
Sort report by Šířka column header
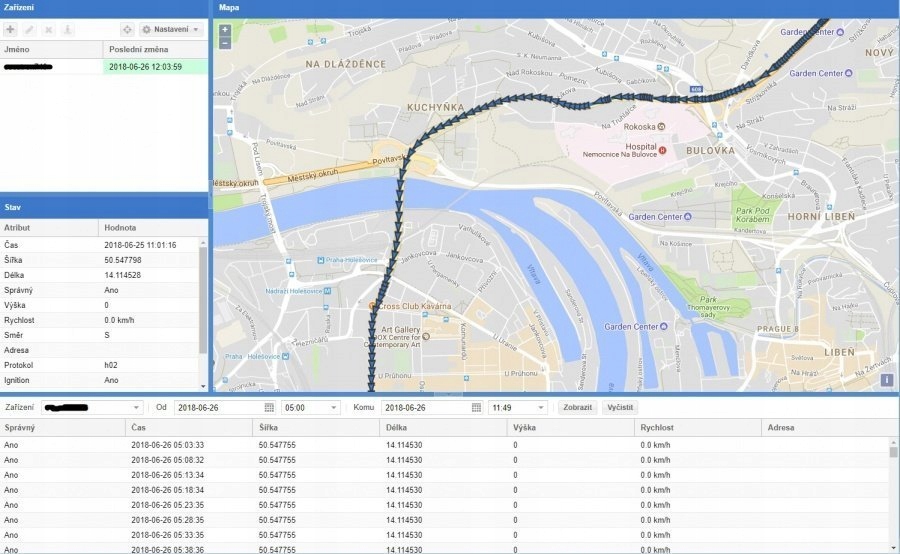pos(316,428)
